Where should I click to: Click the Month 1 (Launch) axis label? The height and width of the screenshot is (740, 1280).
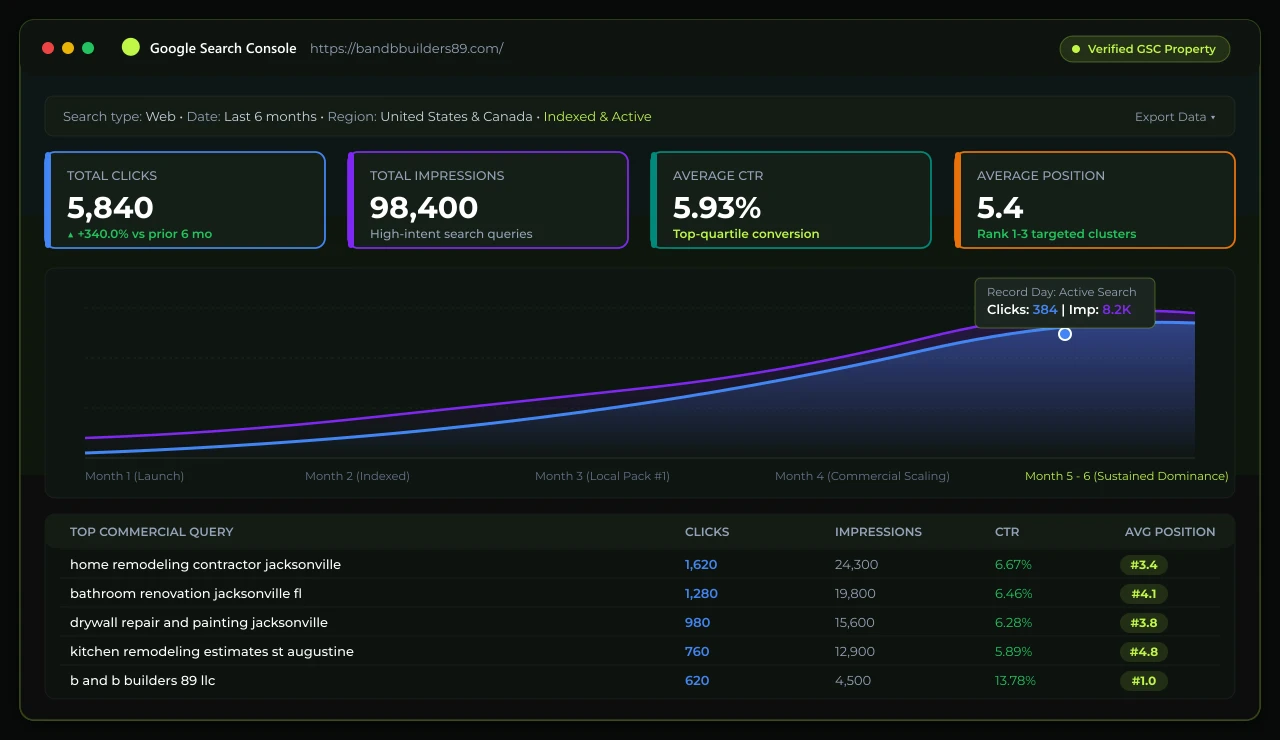pyautogui.click(x=134, y=476)
